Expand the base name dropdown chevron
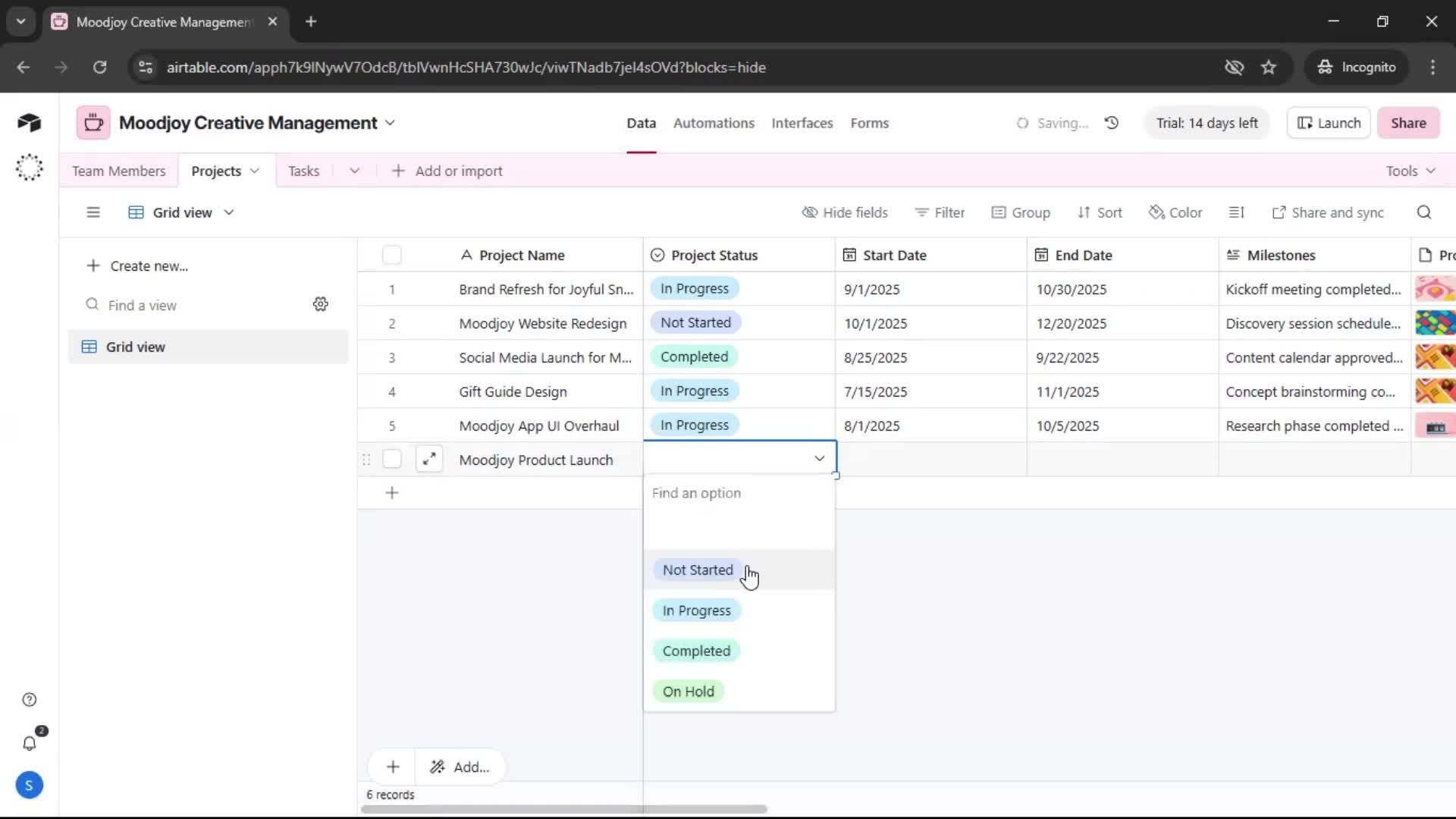This screenshot has height=819, width=1456. (x=390, y=123)
